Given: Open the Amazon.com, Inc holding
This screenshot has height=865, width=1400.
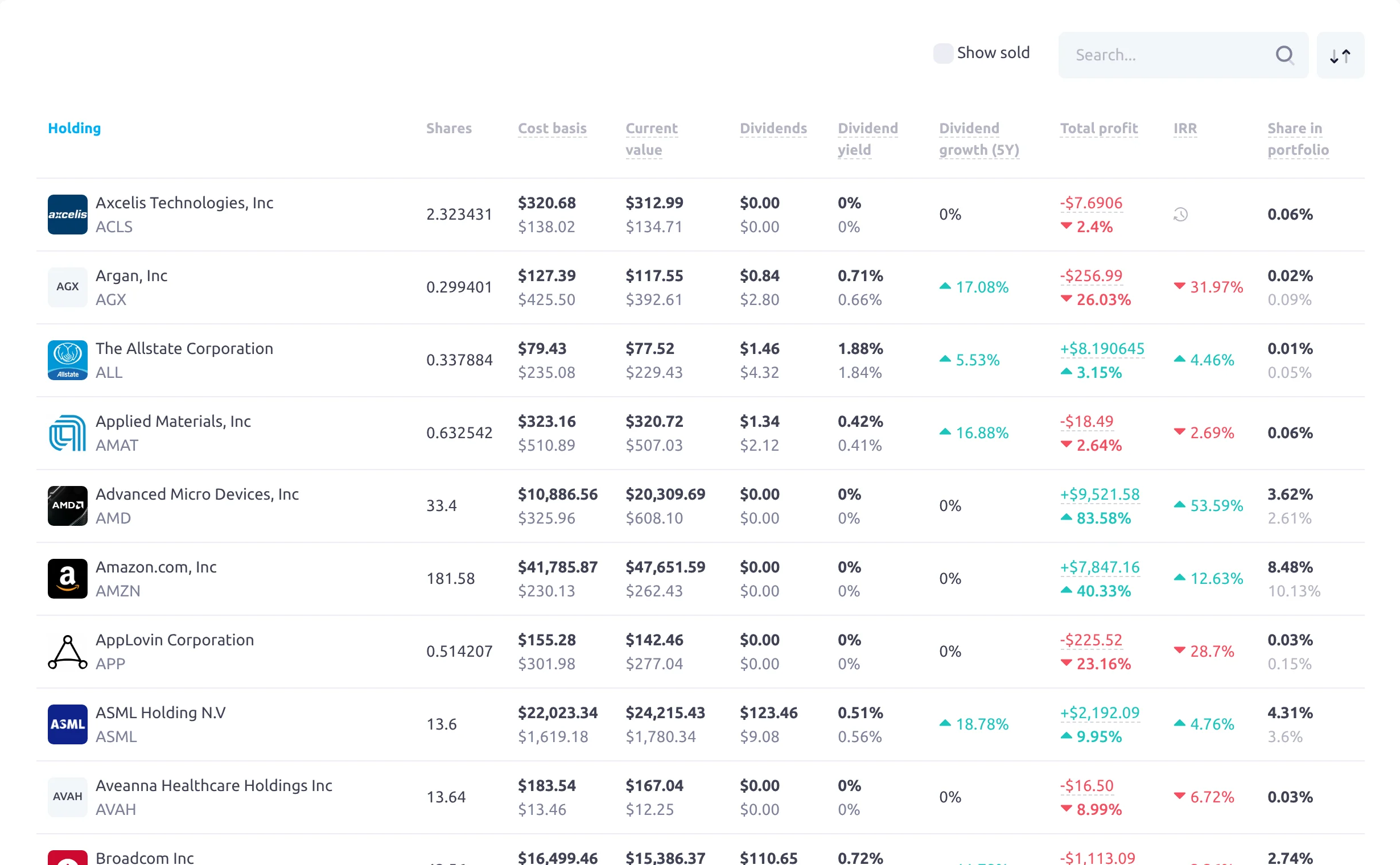Looking at the screenshot, I should point(156,567).
